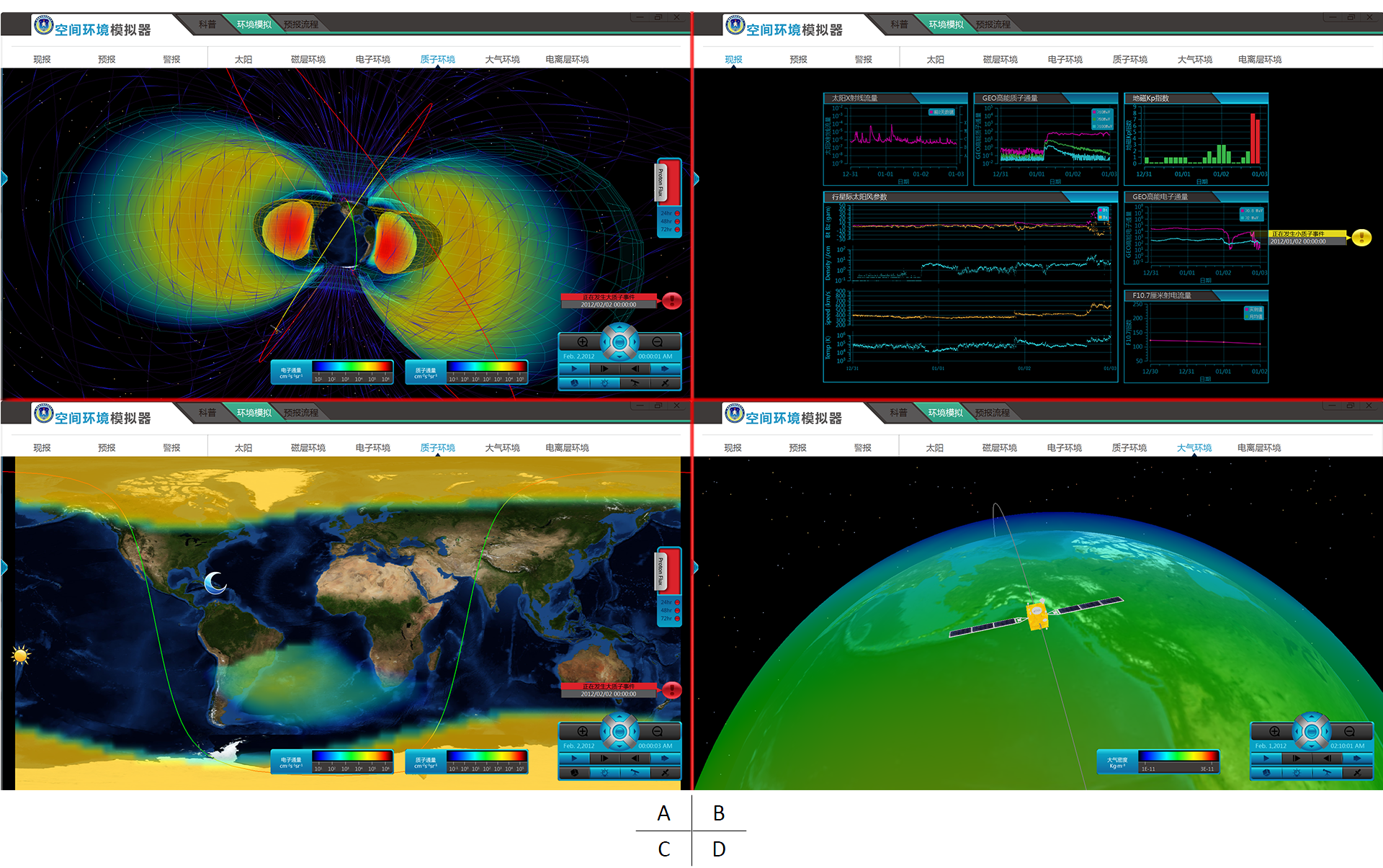Screen dimensions: 1383x868
Task: Click 预报 in window D menu
Action: coord(797,447)
